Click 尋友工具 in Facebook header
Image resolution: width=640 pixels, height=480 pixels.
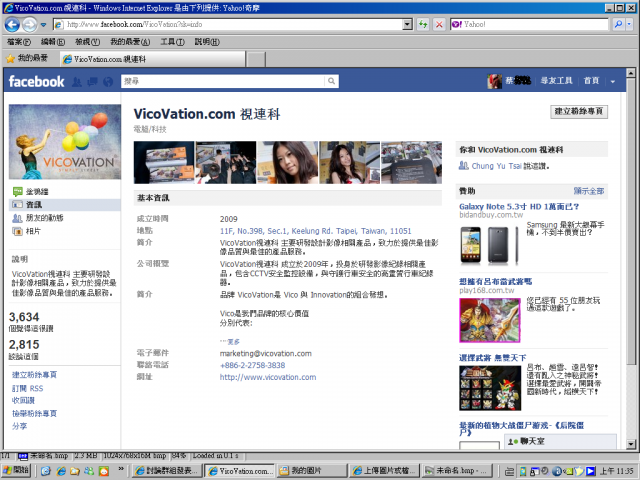(x=556, y=81)
